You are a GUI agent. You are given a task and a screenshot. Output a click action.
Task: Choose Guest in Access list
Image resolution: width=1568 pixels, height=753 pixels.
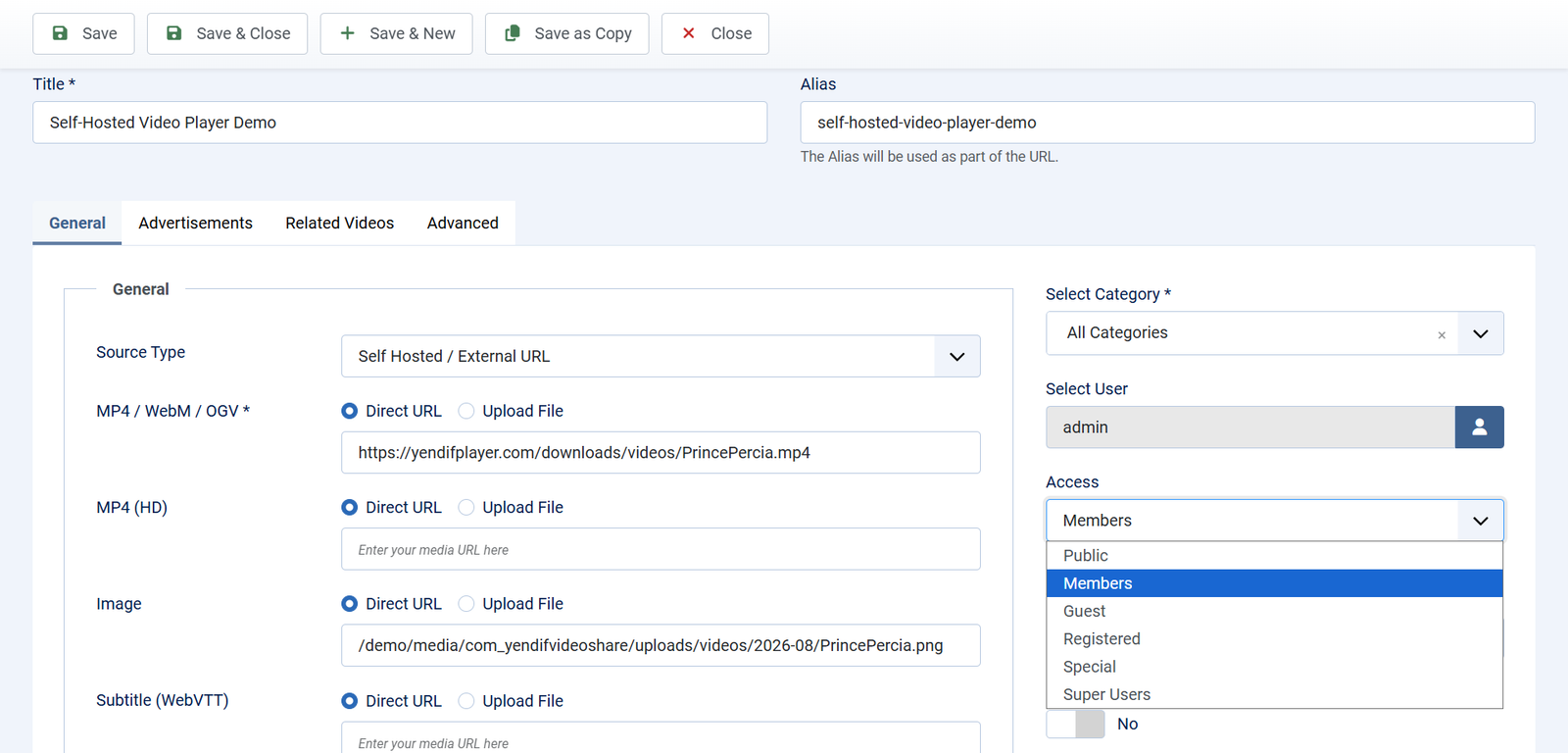[1275, 611]
